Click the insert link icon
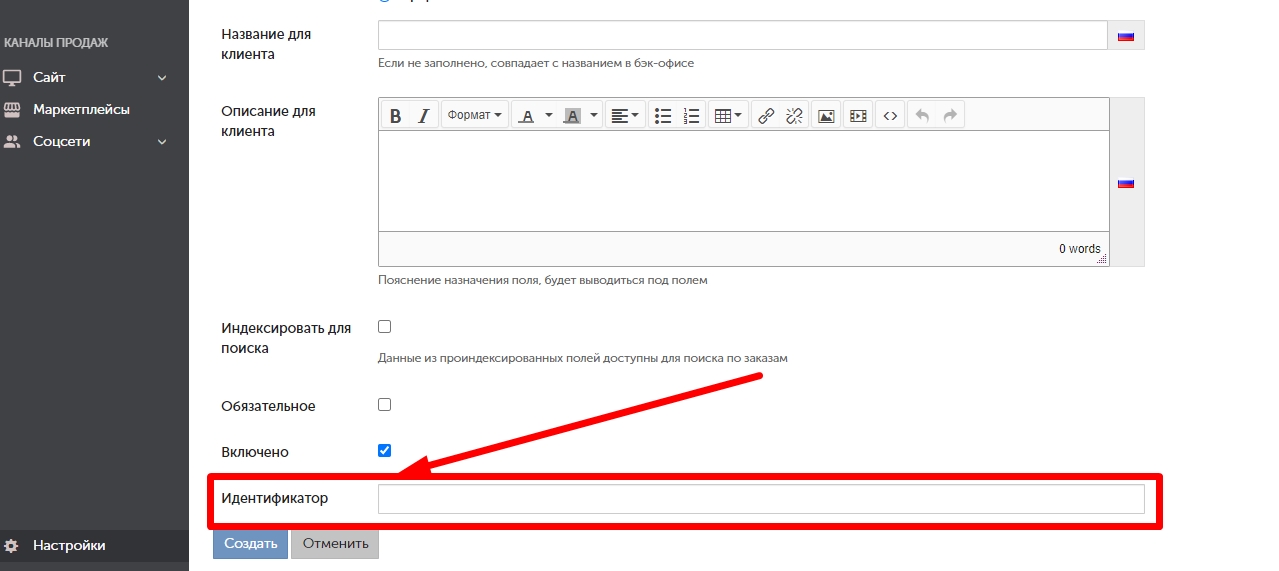This screenshot has width=1279, height=571. [766, 116]
